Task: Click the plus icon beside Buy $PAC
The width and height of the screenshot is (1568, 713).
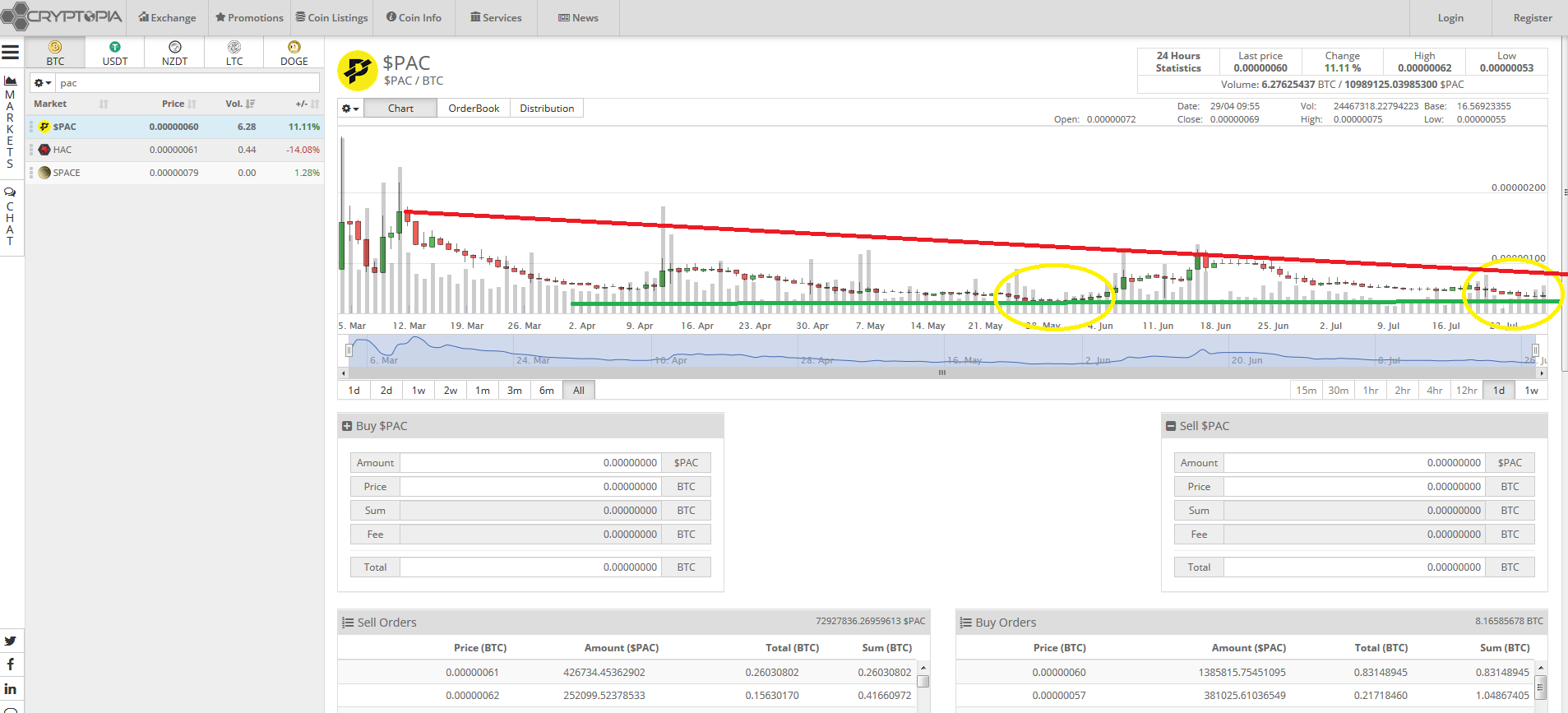Action: click(x=347, y=426)
